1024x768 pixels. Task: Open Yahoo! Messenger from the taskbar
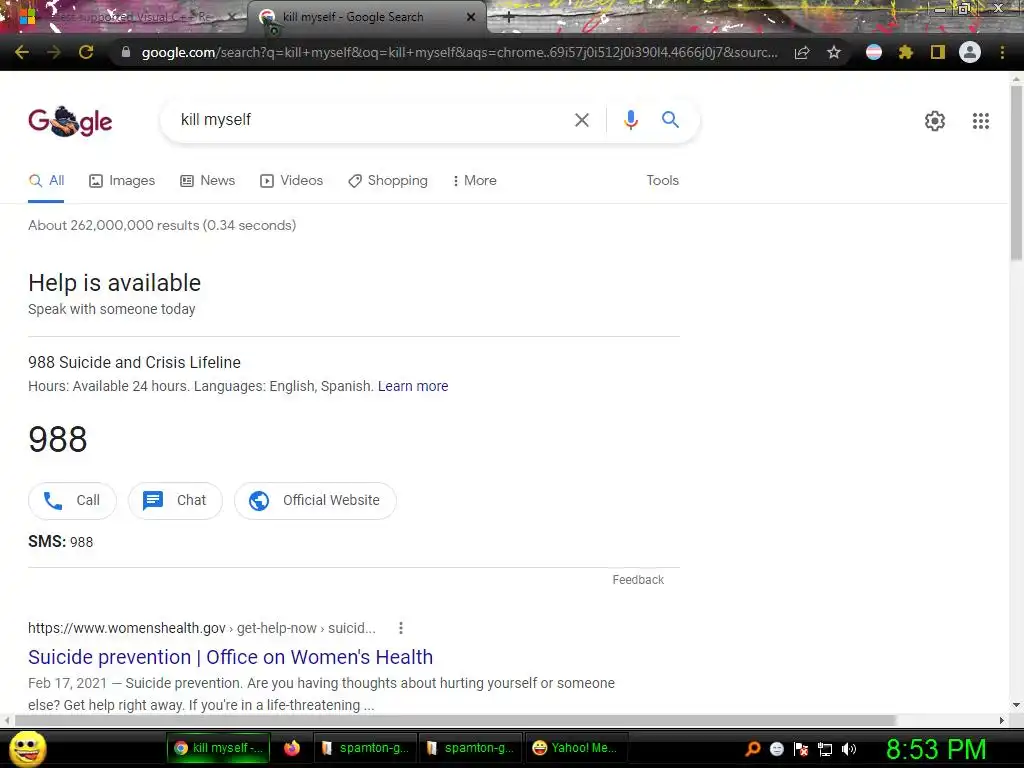coord(575,748)
